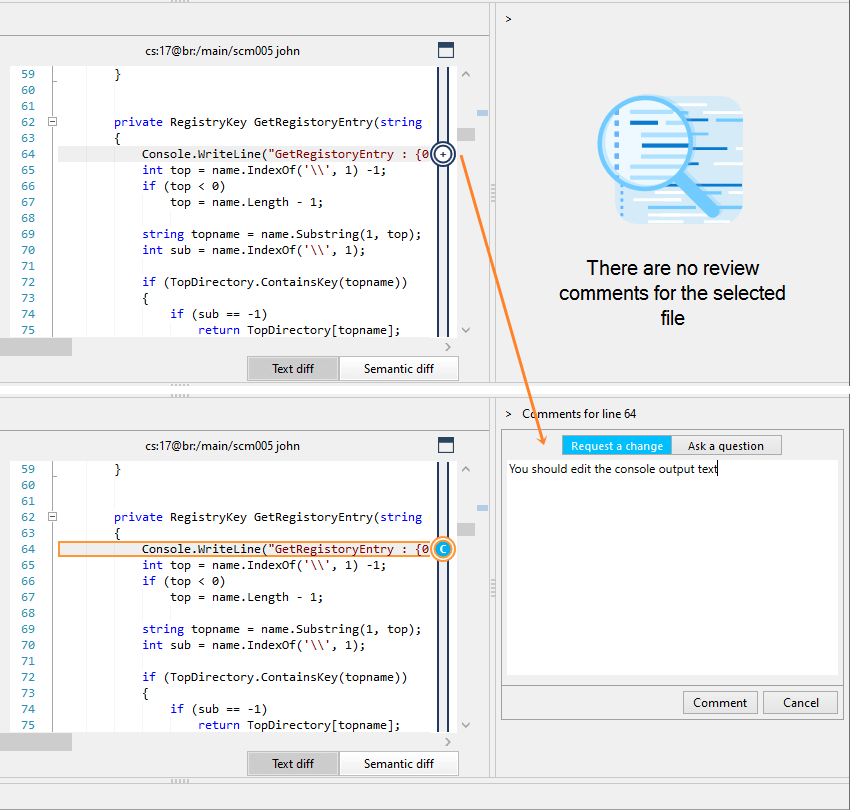Image resolution: width=850 pixels, height=810 pixels.
Task: Click the blue change marker in the upper diff overview strip
Action: (x=482, y=113)
